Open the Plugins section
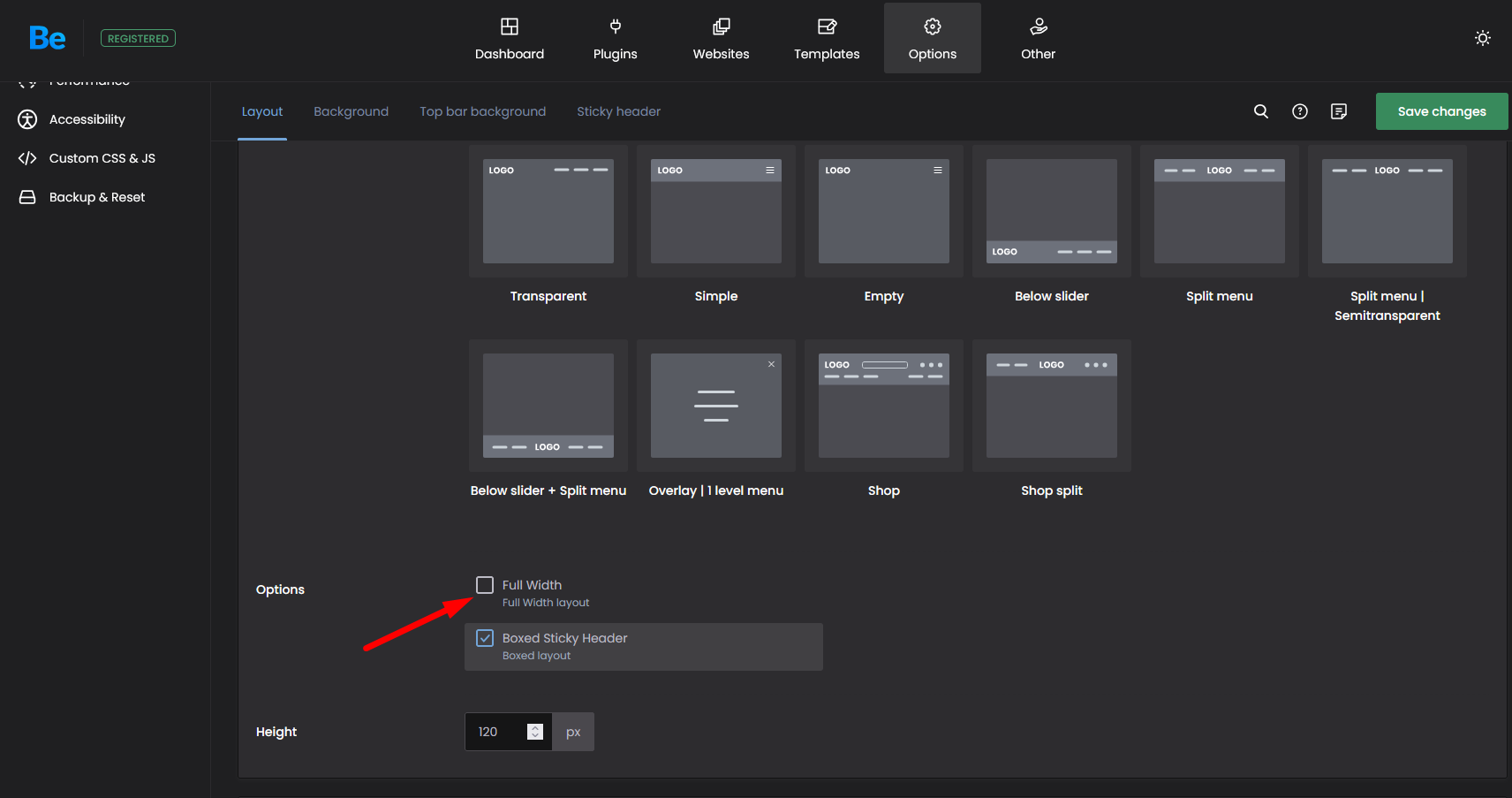This screenshot has height=798, width=1512. click(x=616, y=38)
